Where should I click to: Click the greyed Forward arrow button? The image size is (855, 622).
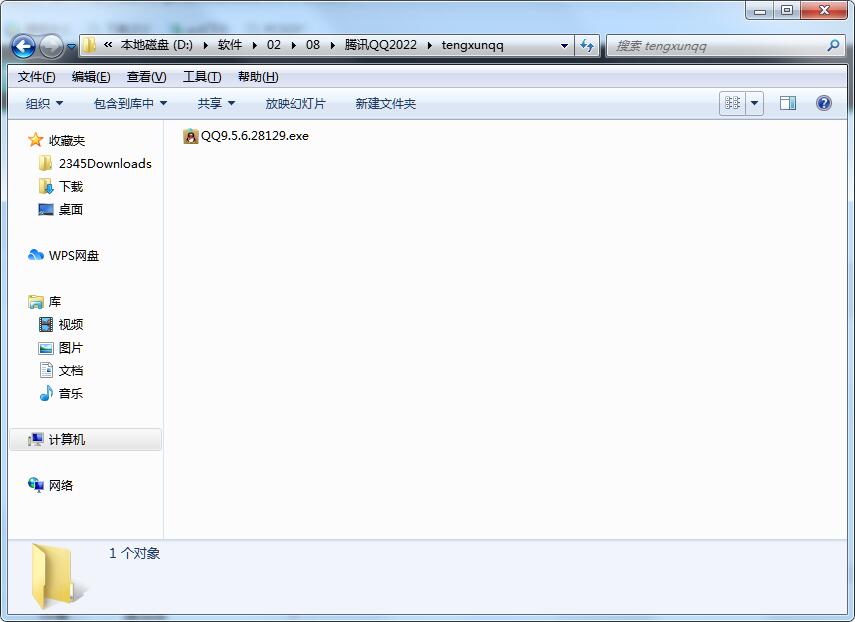51,46
